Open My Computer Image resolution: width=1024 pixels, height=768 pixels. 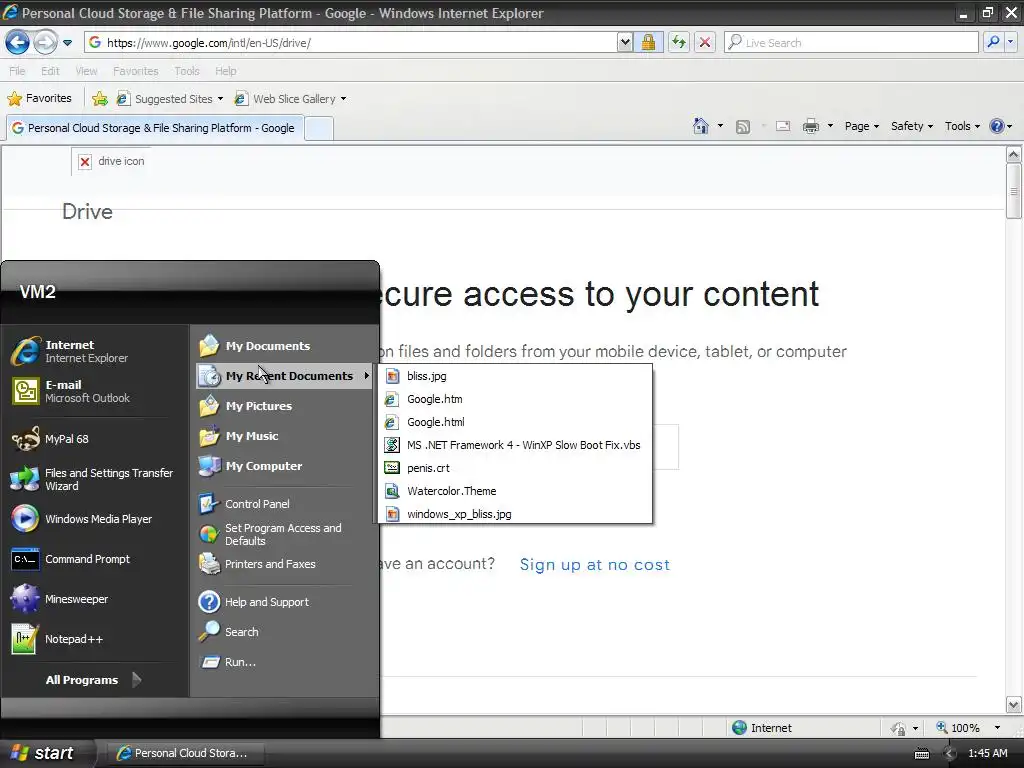click(284, 466)
